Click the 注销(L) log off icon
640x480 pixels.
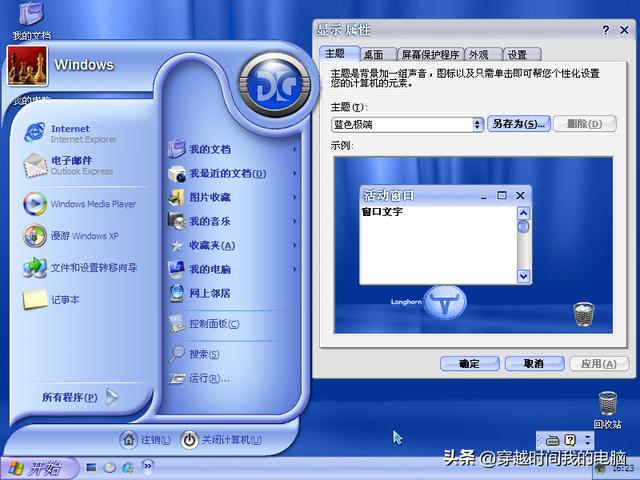[129, 440]
